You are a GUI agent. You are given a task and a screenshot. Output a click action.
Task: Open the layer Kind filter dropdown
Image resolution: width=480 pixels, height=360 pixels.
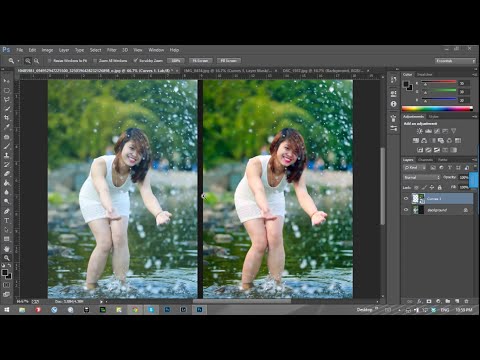point(415,167)
